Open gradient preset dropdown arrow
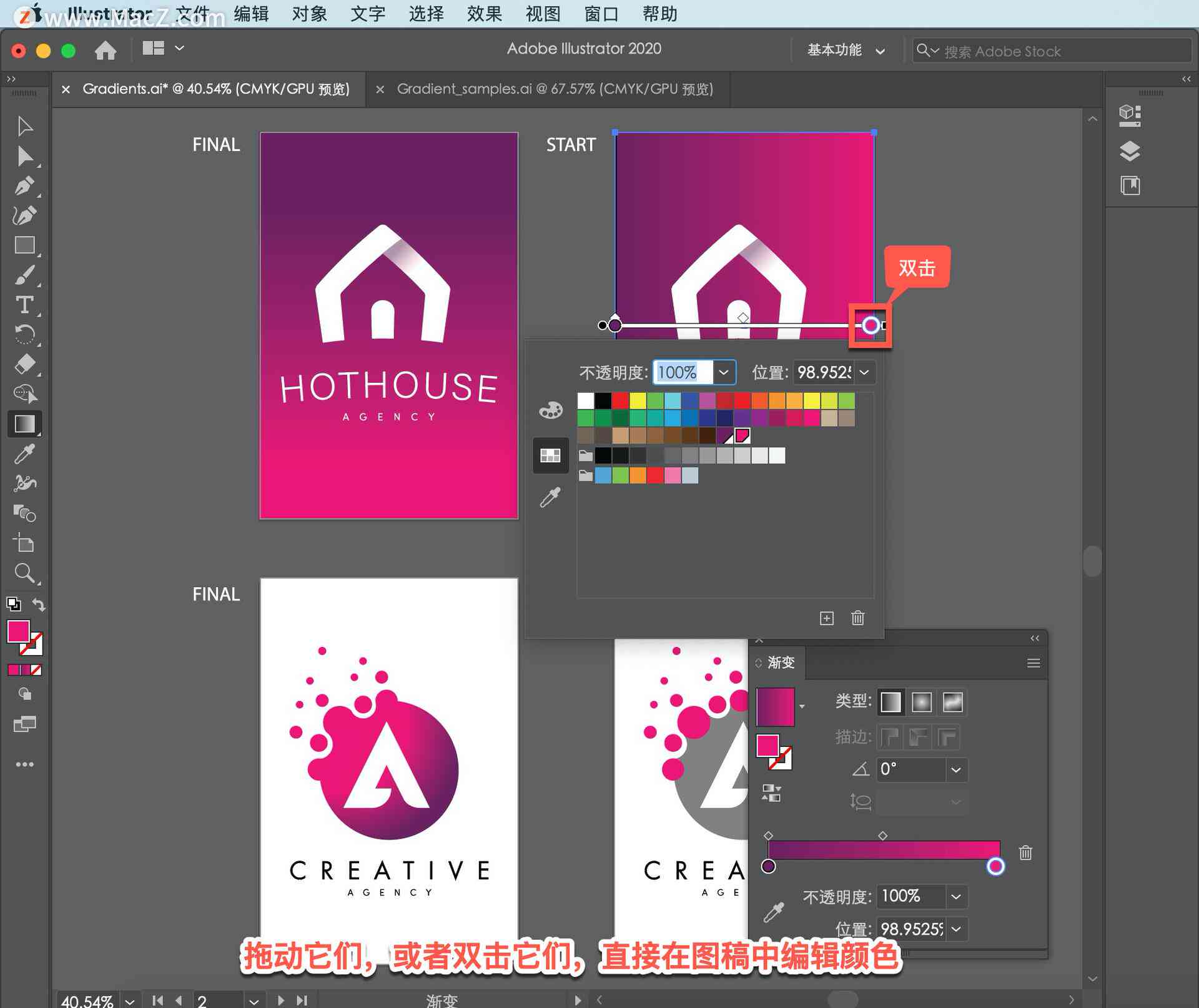The width and height of the screenshot is (1199, 1008). tap(802, 707)
